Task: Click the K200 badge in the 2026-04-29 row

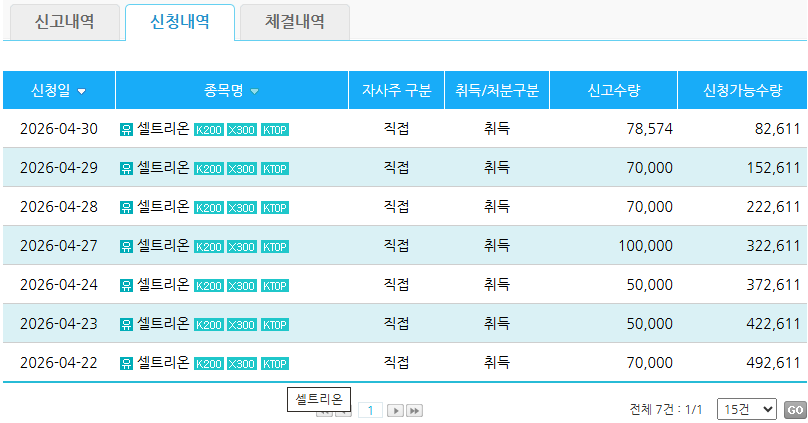Action: tap(209, 168)
